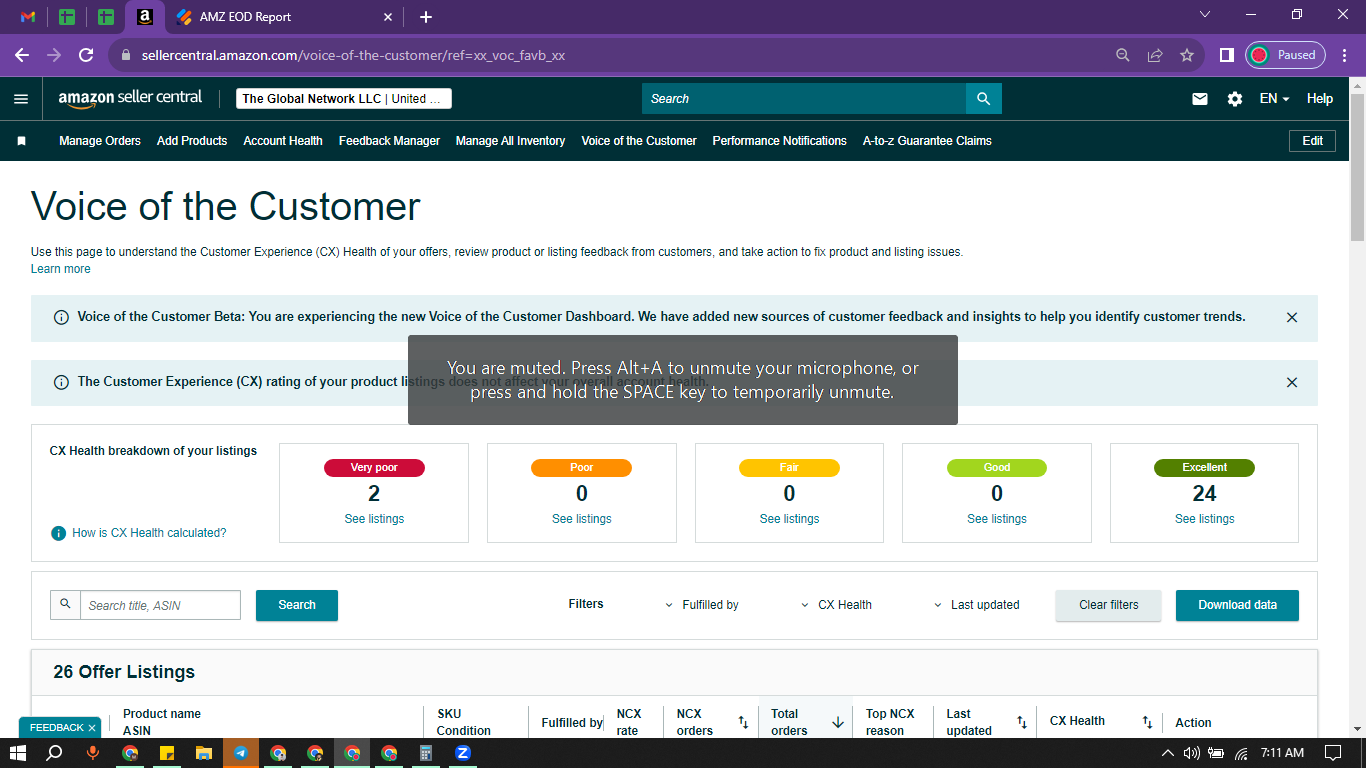Open Feedback Manager

click(389, 141)
